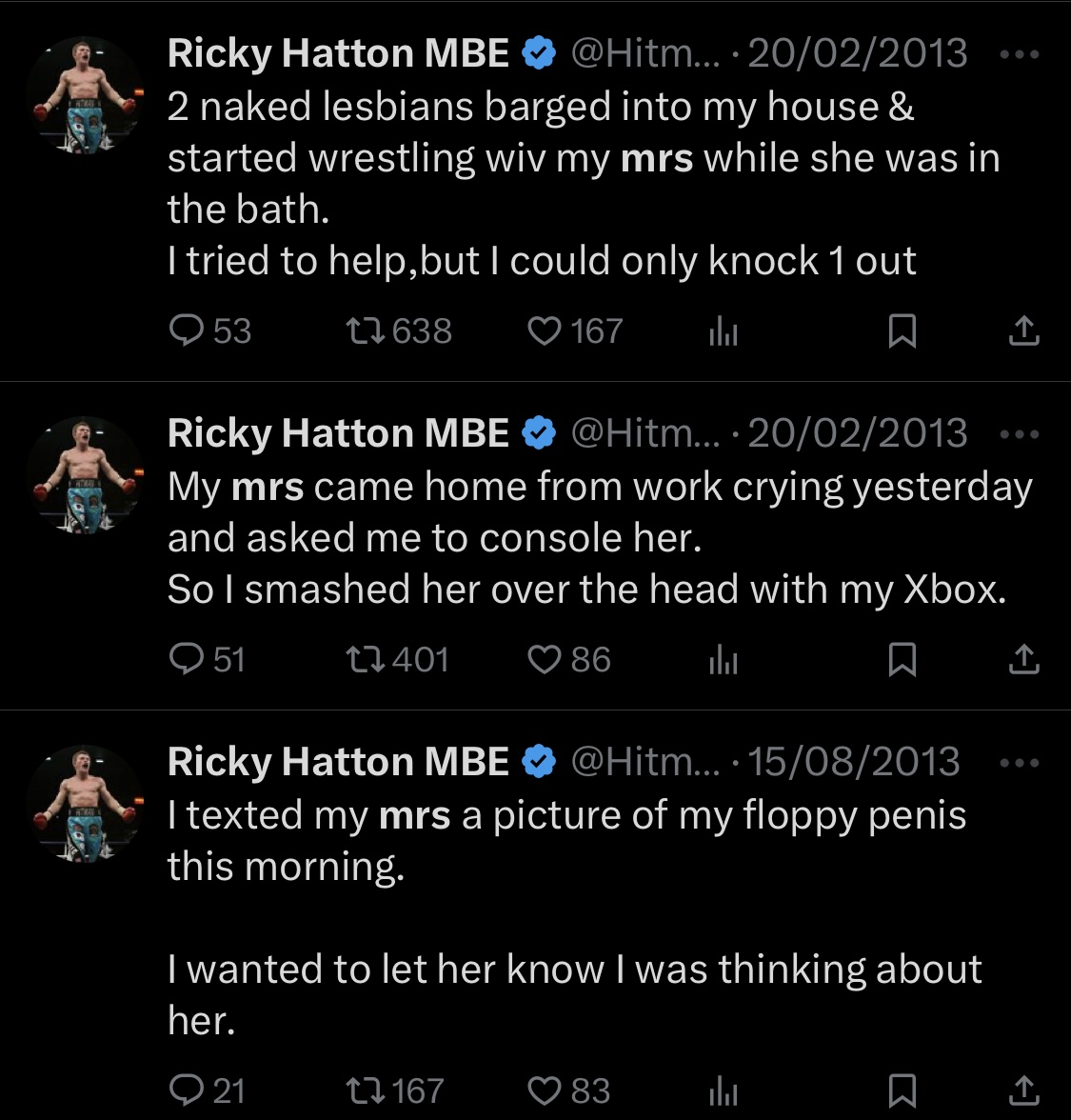The width and height of the screenshot is (1071, 1120).
Task: Open the 15/08/2013 tweet date link
Action: pos(853,762)
